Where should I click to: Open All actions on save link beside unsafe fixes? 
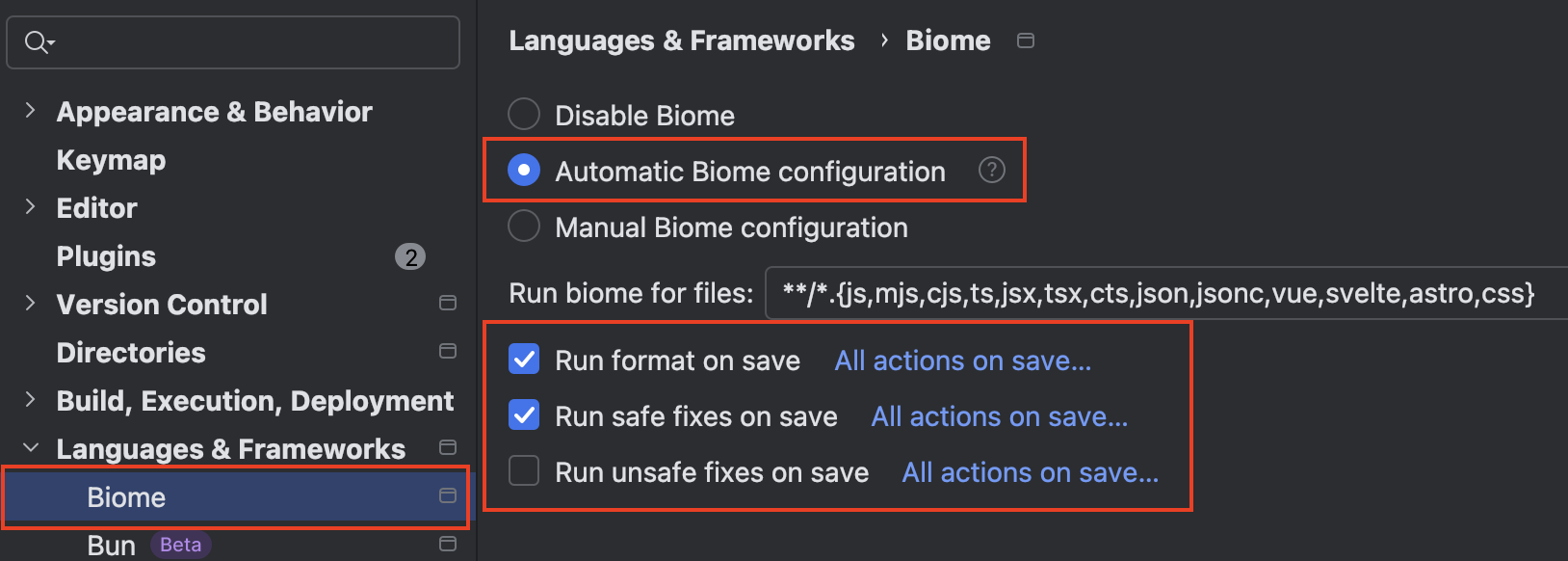(1031, 472)
